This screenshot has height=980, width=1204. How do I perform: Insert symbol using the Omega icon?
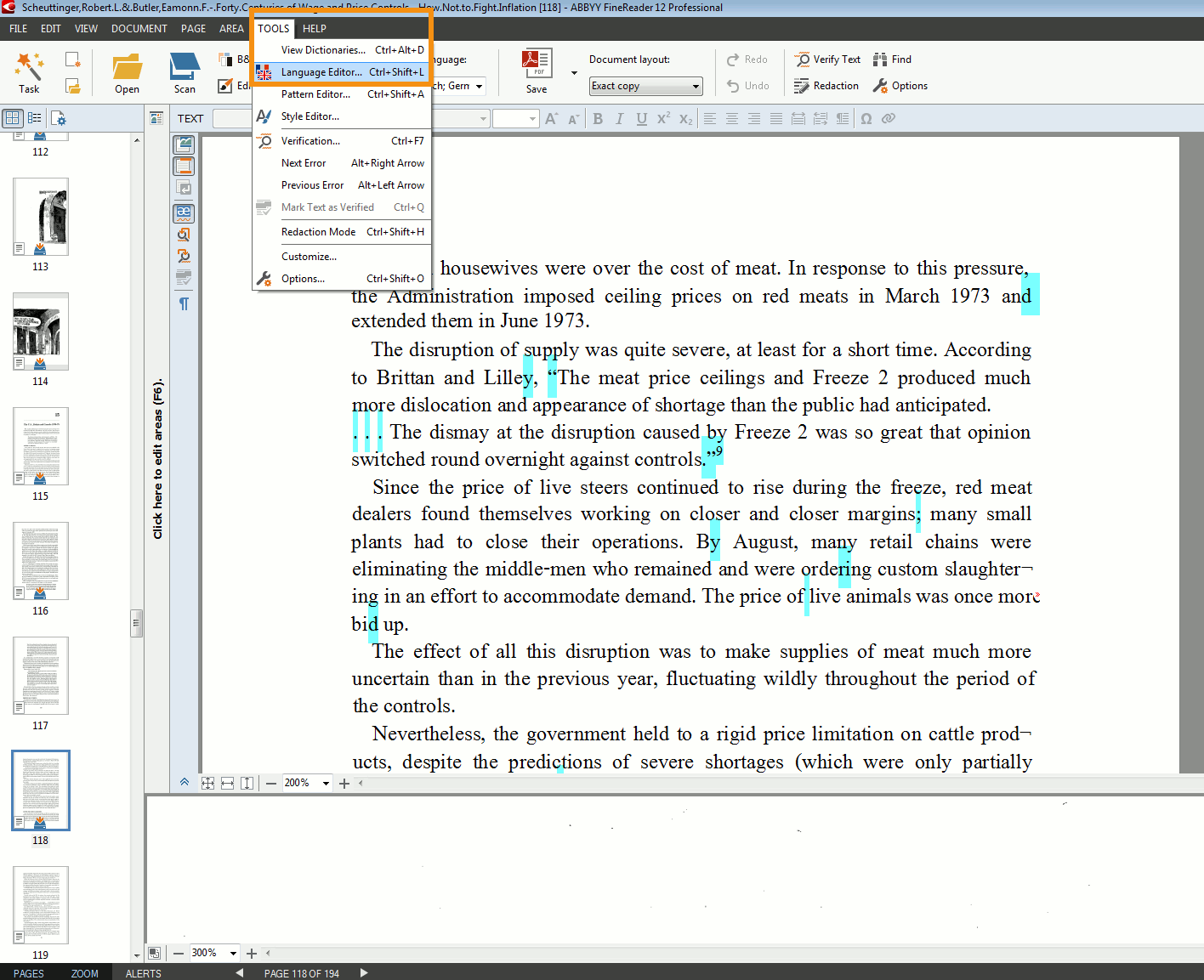pos(866,119)
